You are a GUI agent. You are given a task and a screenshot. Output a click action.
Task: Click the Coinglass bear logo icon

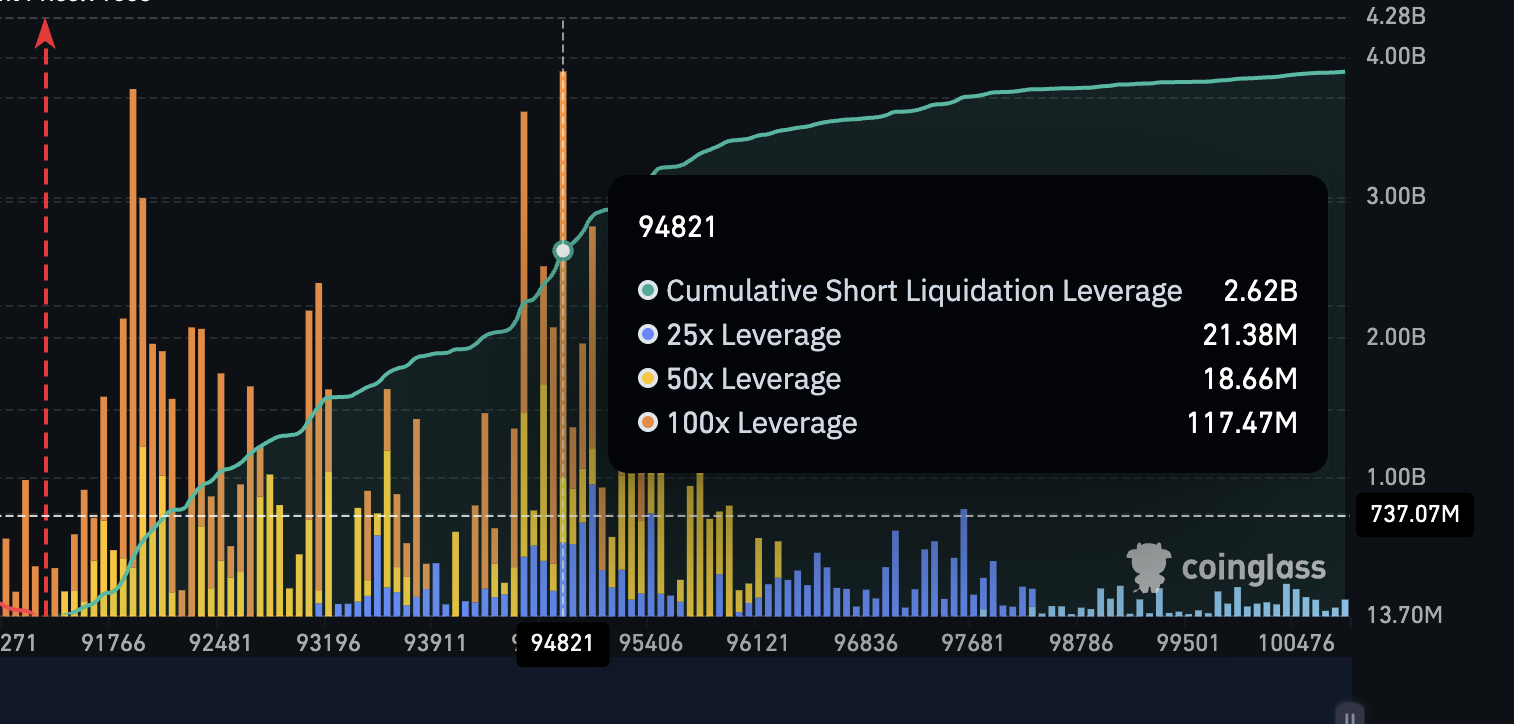tap(1148, 565)
